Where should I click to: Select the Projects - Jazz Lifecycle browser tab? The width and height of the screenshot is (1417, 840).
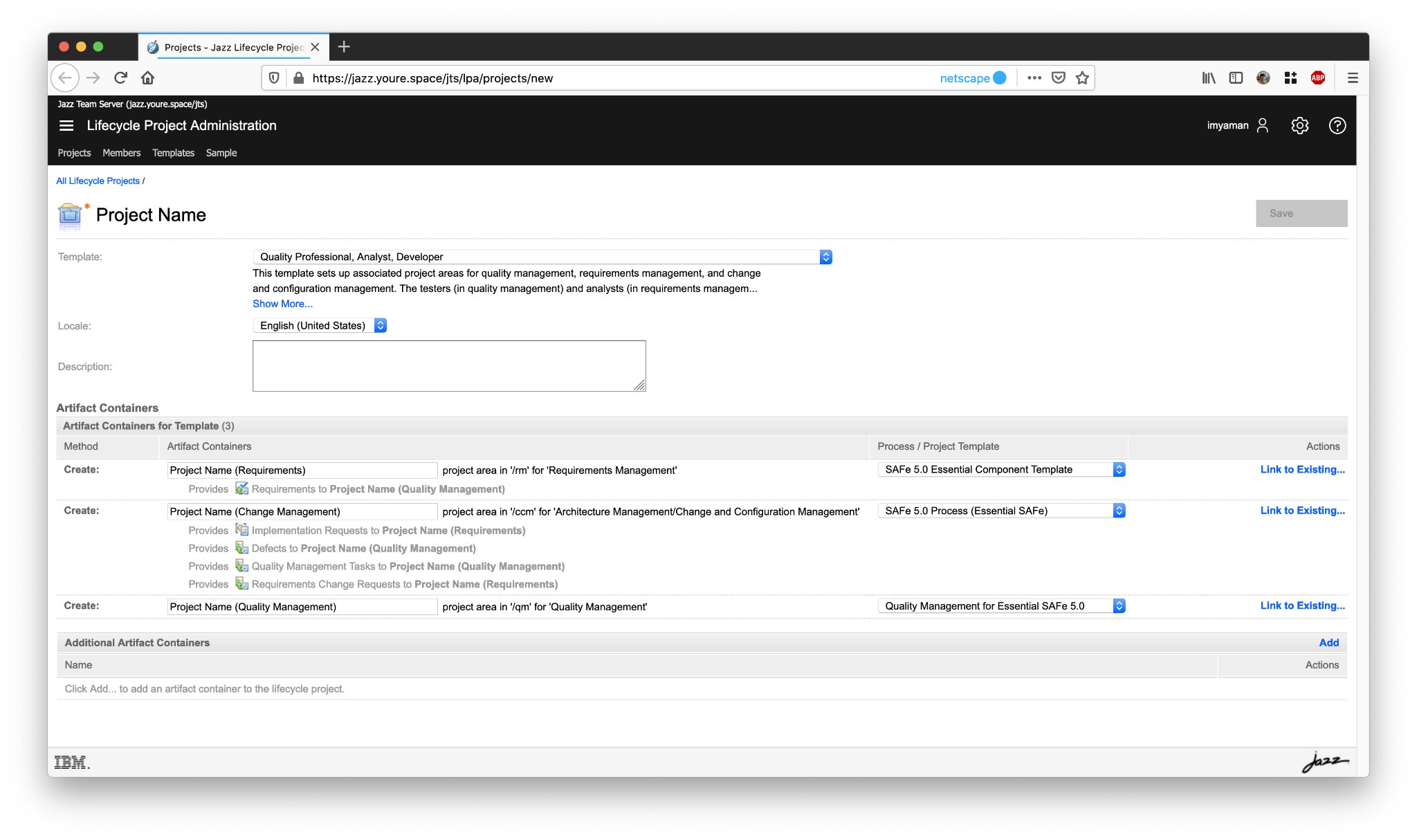pos(233,47)
